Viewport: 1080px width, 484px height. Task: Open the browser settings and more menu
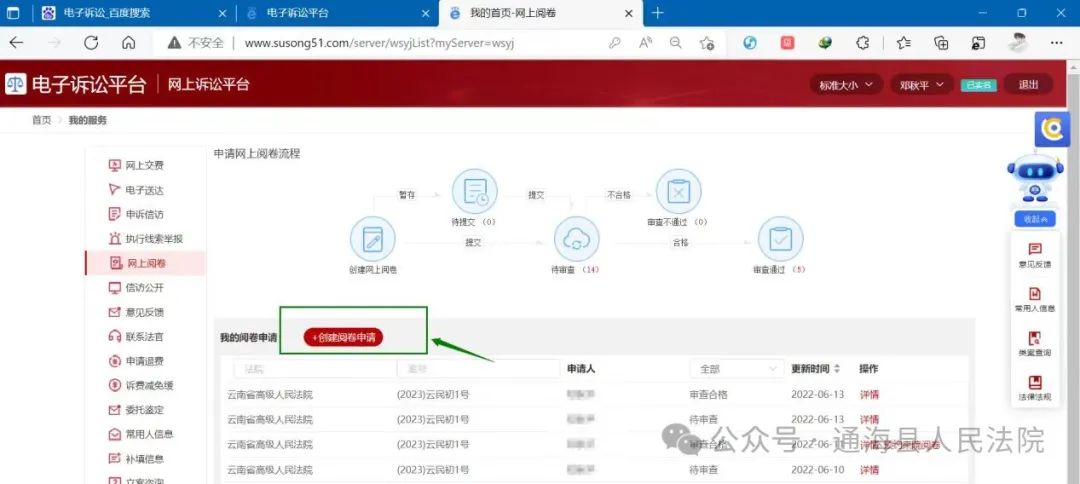click(x=1057, y=43)
